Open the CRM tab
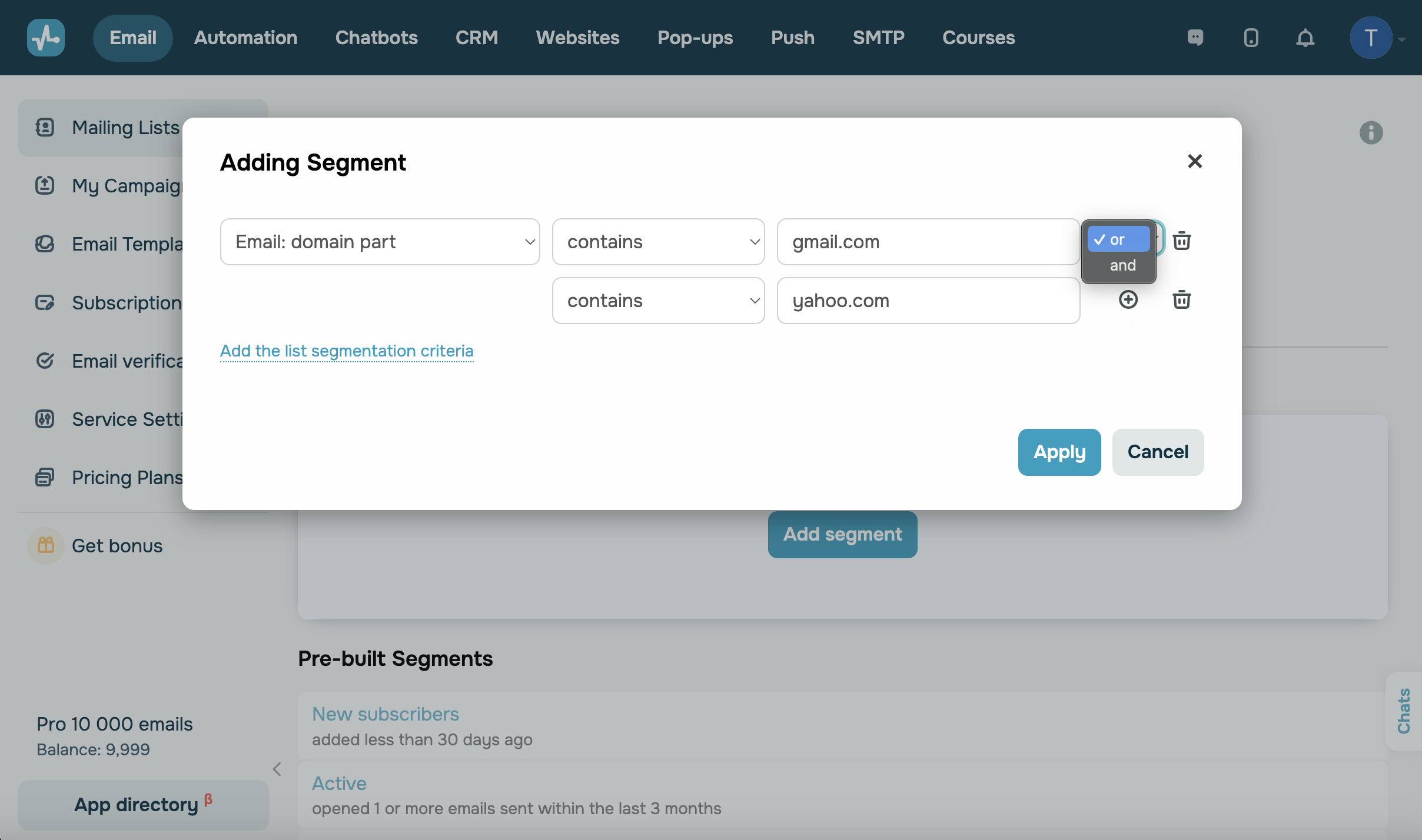The image size is (1422, 840). click(476, 38)
